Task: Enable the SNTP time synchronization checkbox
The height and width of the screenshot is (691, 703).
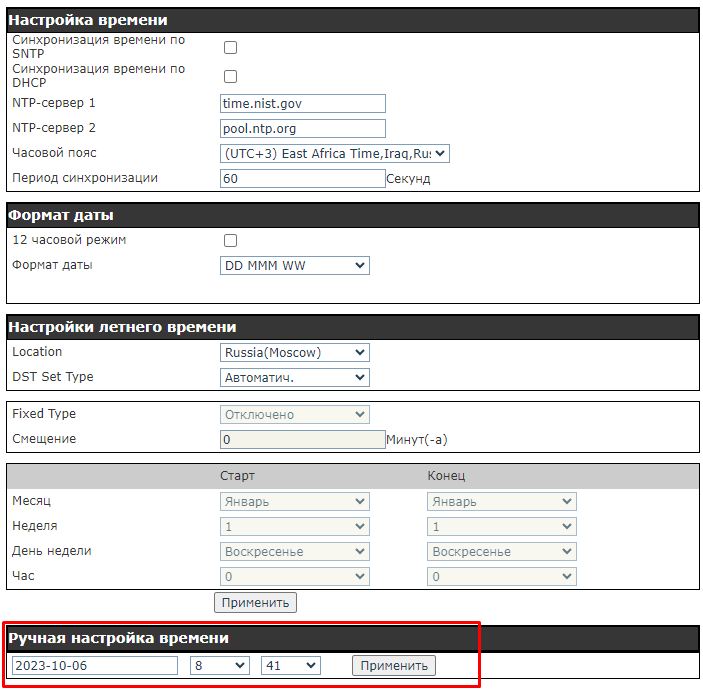Action: (x=230, y=47)
